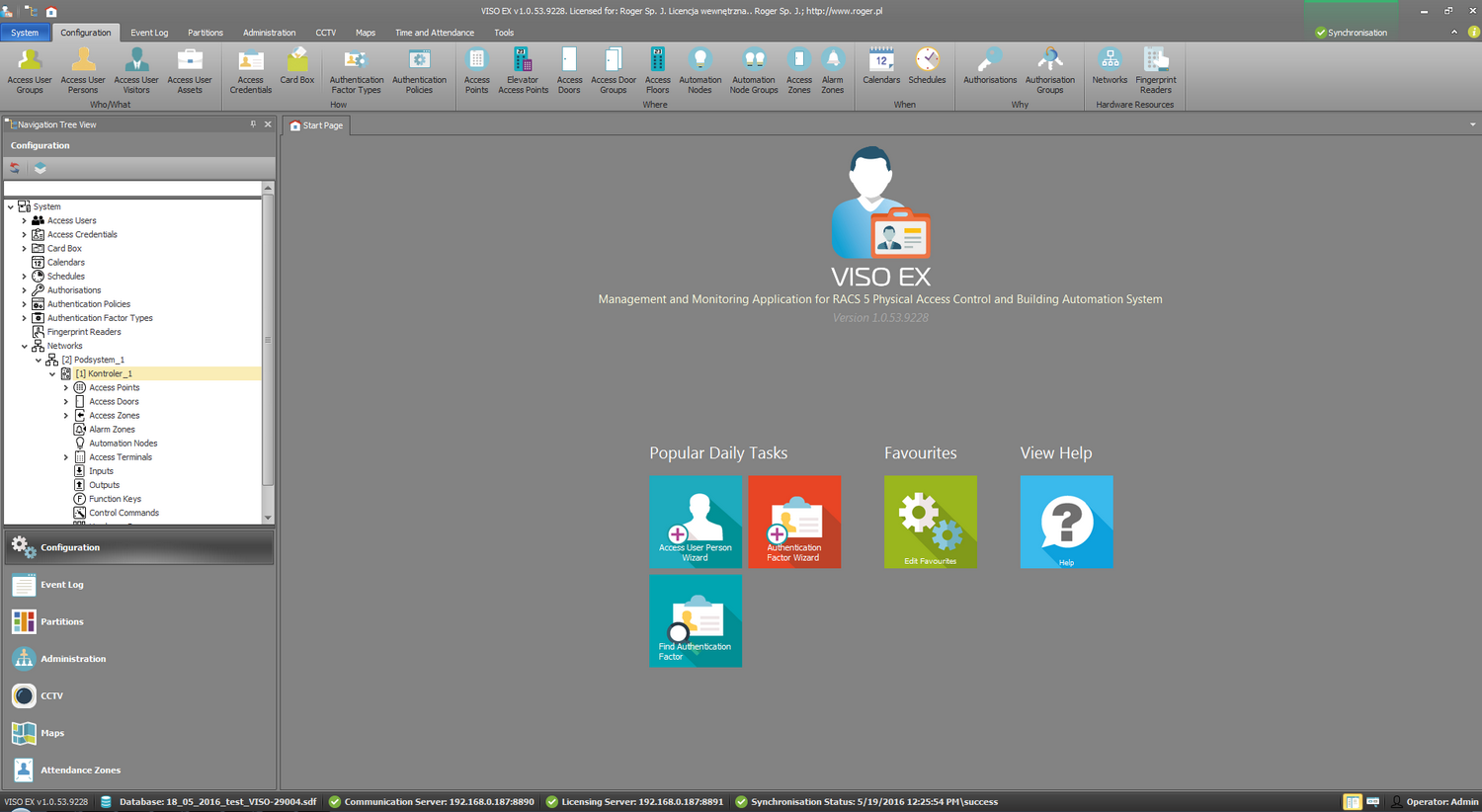
Task: Expand Access Users tree node
Action: coord(25,220)
